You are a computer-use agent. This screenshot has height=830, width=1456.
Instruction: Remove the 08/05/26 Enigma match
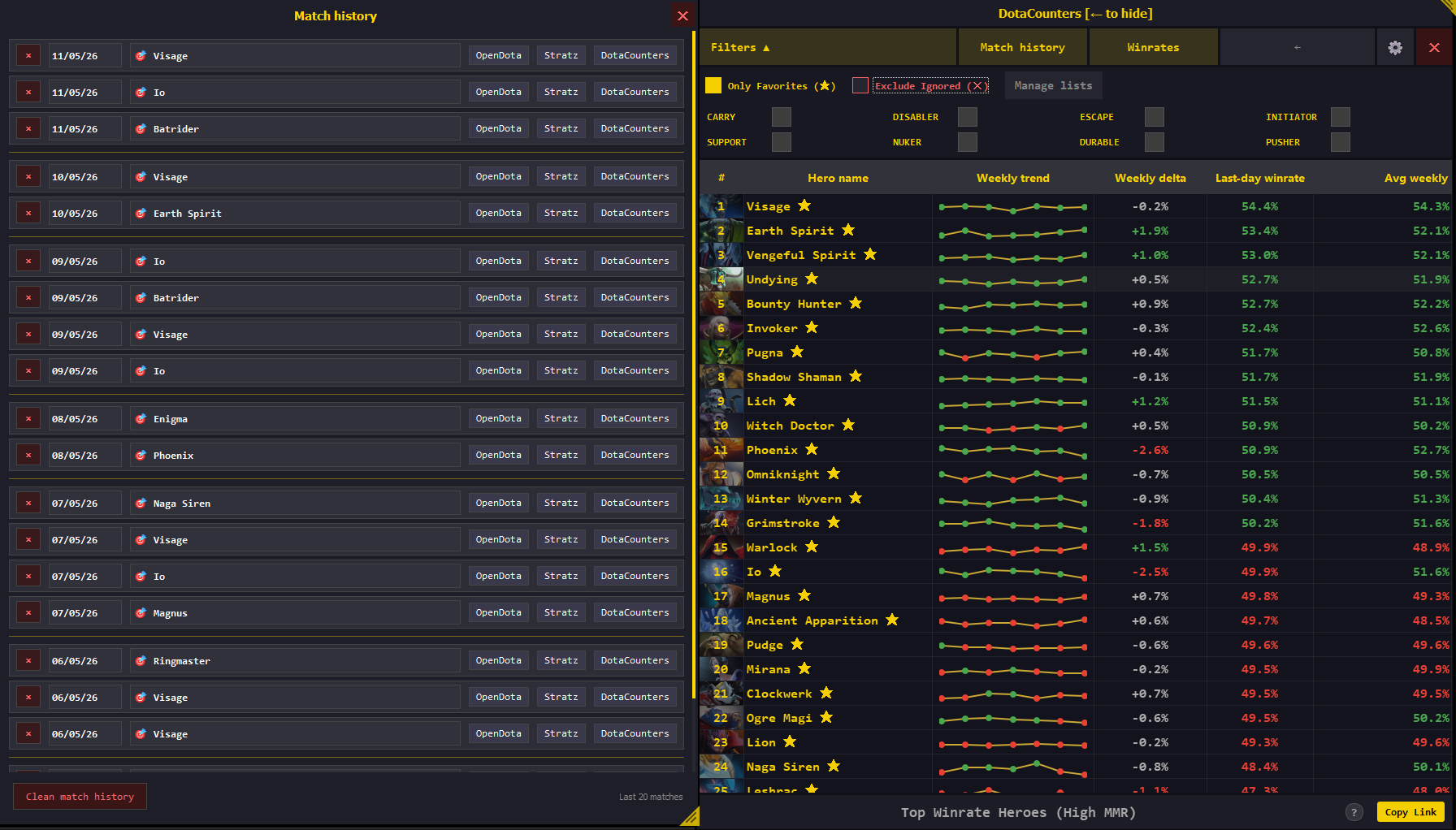click(x=28, y=419)
